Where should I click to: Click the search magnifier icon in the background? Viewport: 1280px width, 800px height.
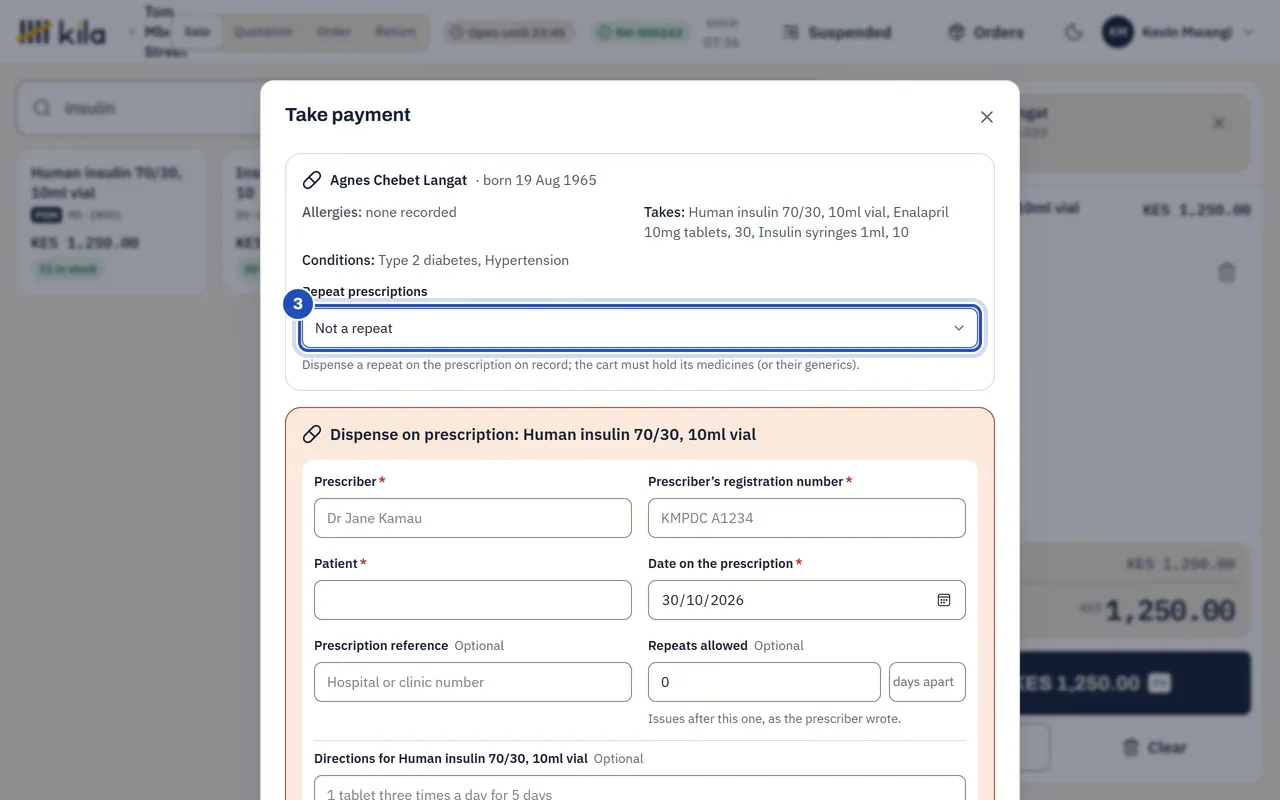point(42,108)
